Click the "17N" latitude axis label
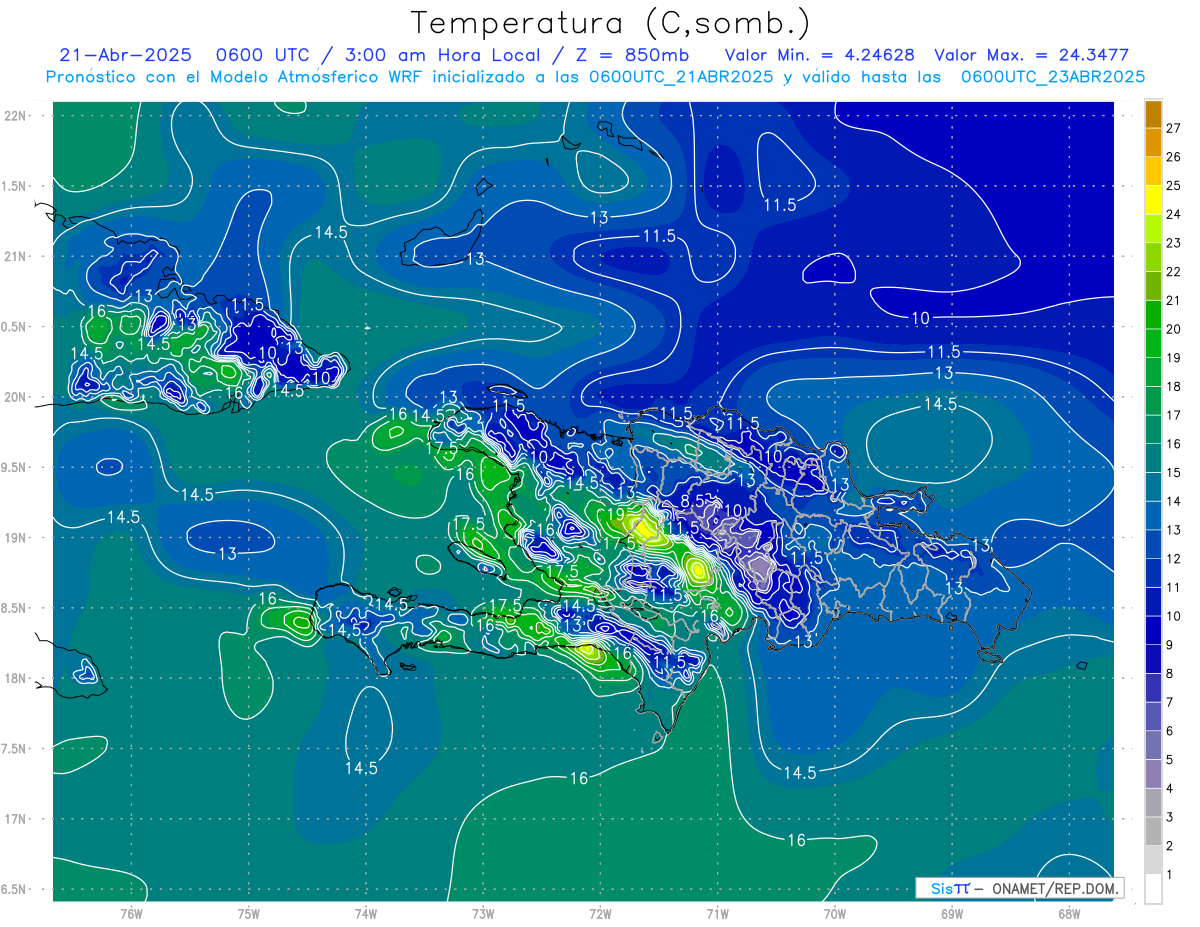This screenshot has width=1200, height=927. [x=16, y=819]
